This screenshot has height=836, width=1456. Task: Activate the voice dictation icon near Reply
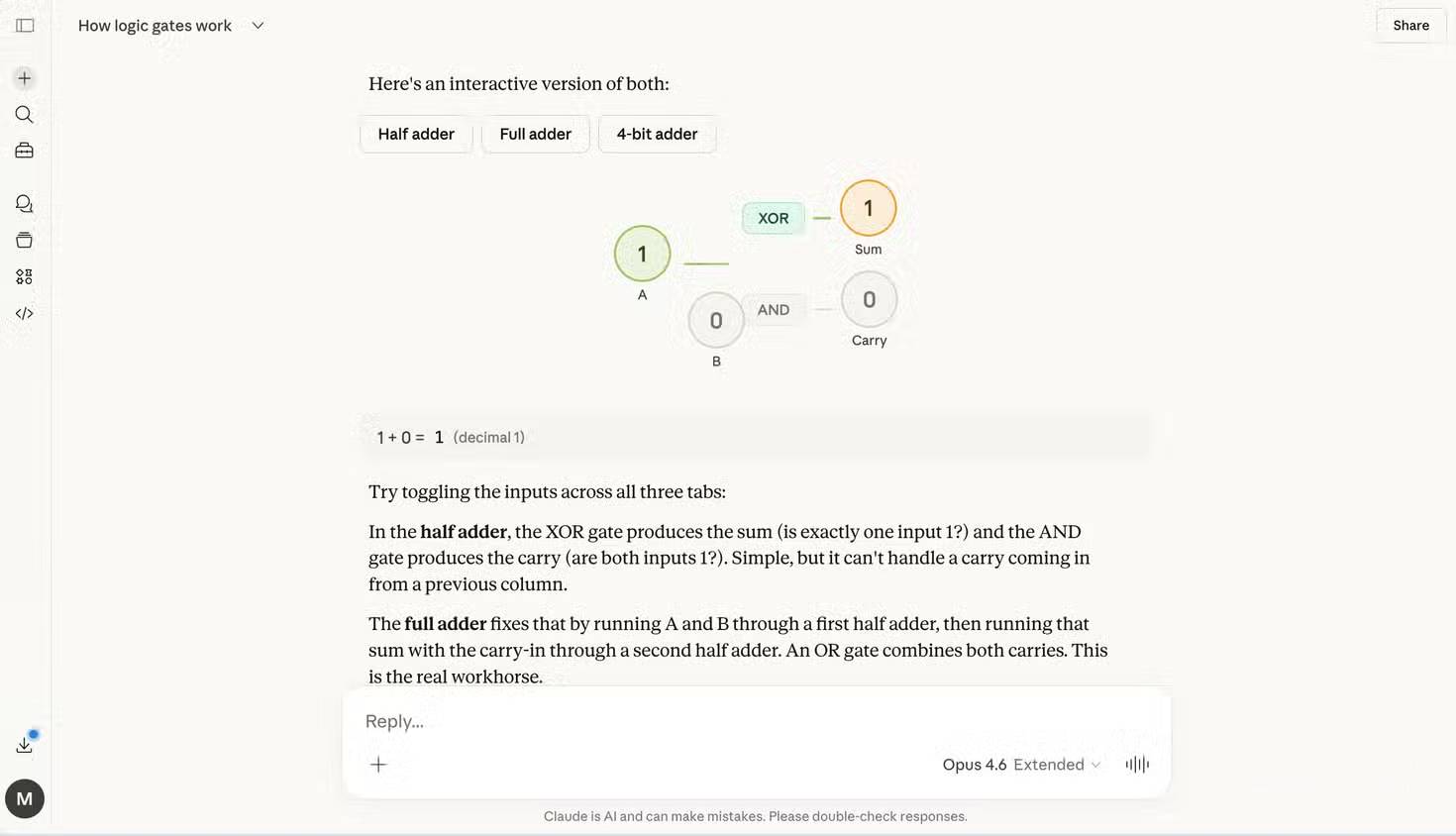(1136, 764)
